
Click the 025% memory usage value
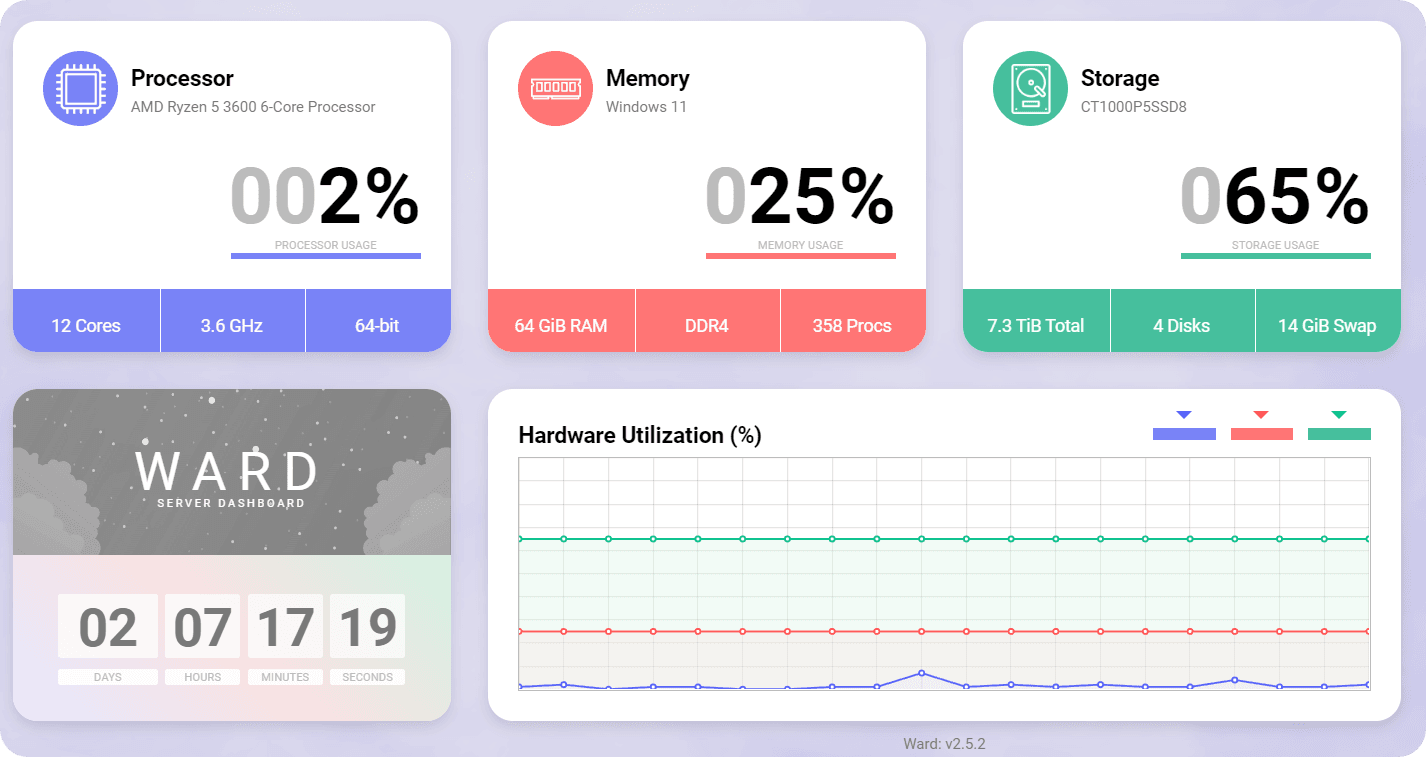[x=800, y=197]
